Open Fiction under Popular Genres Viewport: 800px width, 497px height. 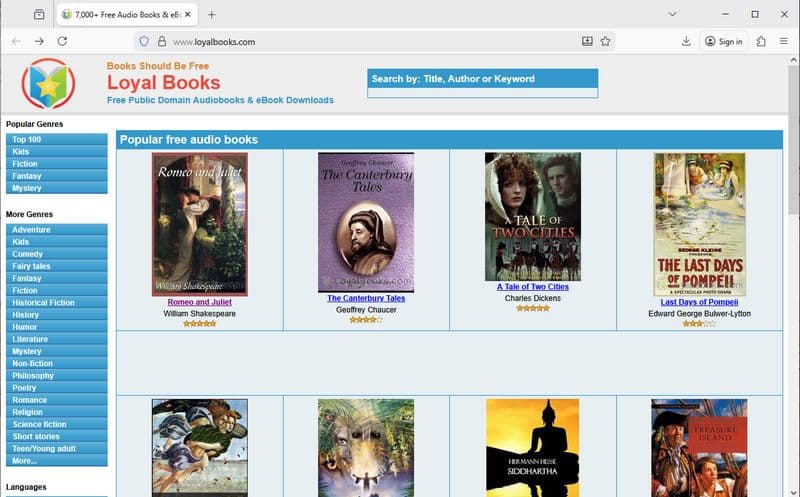point(57,164)
